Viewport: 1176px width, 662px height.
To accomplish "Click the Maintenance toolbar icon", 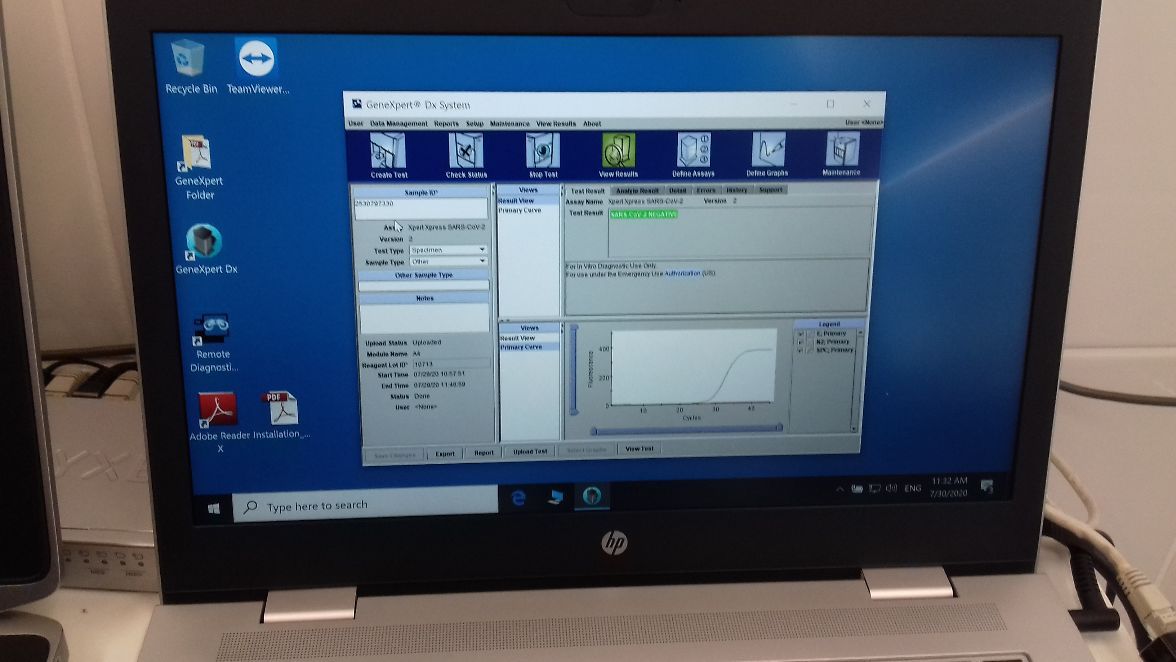I will 842,152.
